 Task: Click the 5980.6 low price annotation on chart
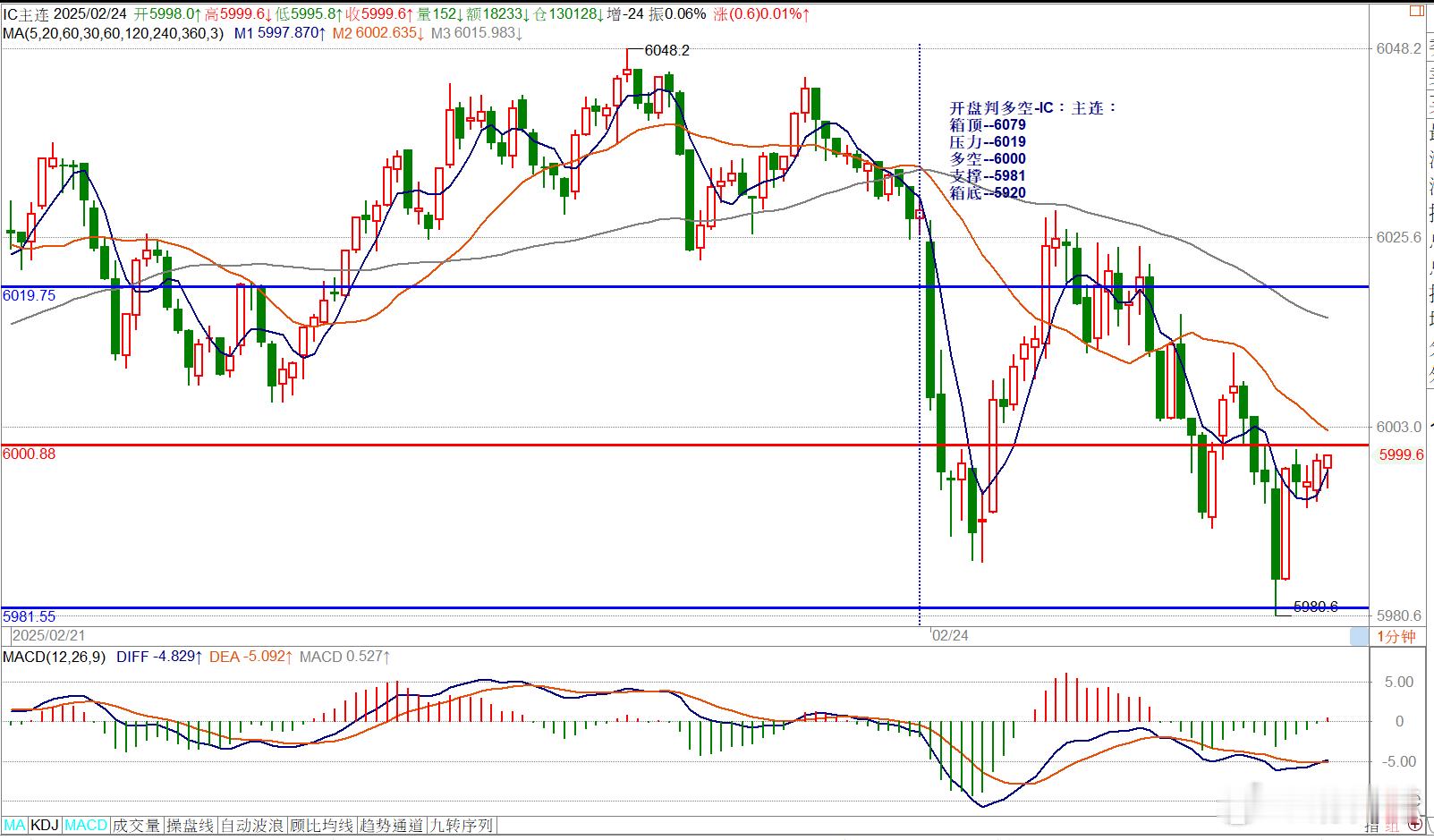1315,607
